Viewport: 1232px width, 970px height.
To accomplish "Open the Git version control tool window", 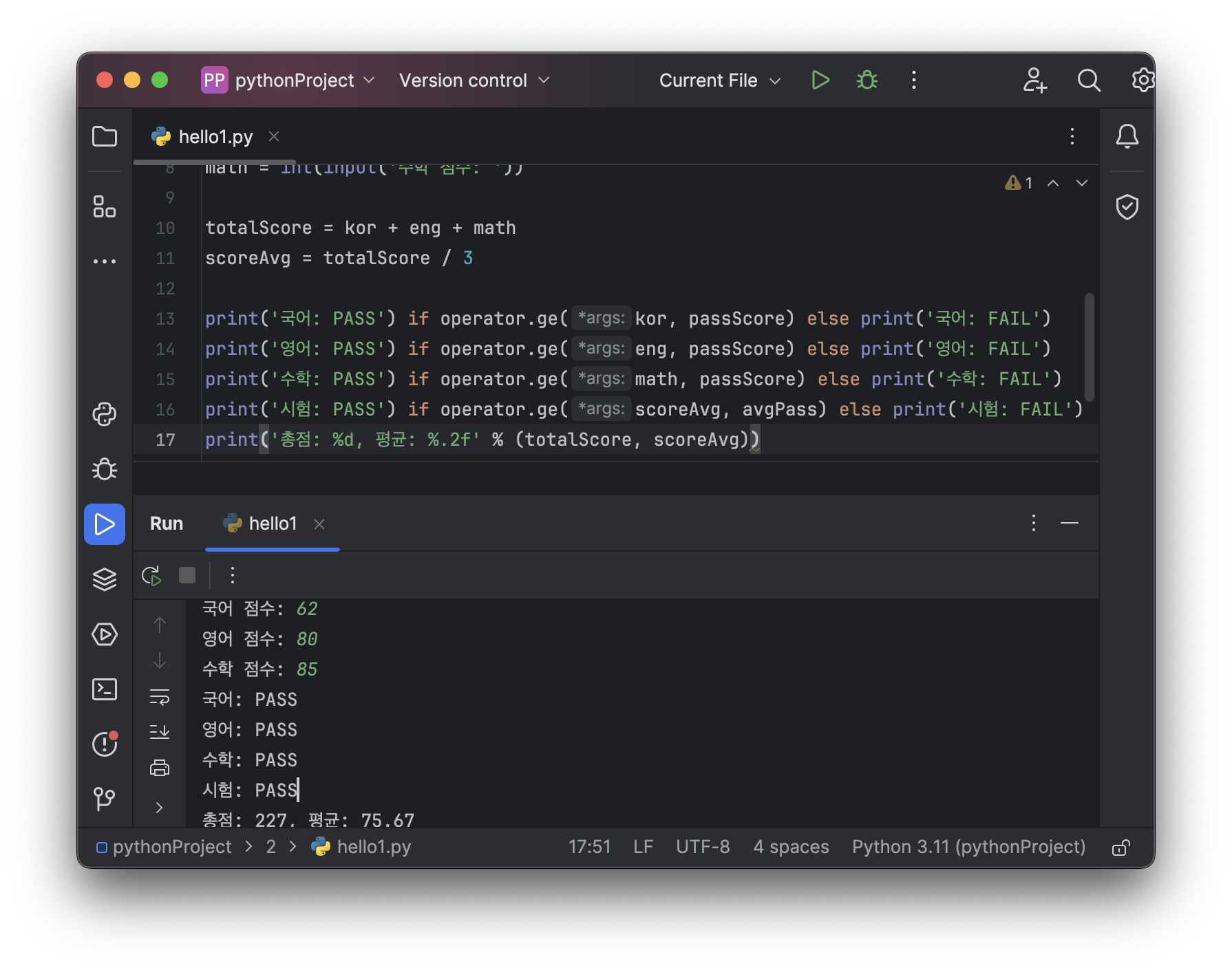I will tap(105, 799).
